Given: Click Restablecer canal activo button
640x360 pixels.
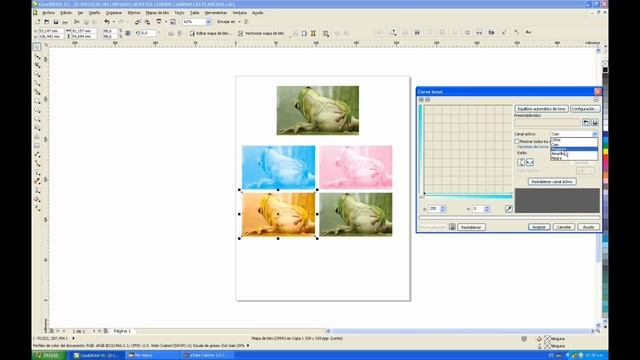Looking at the screenshot, I should [x=552, y=182].
